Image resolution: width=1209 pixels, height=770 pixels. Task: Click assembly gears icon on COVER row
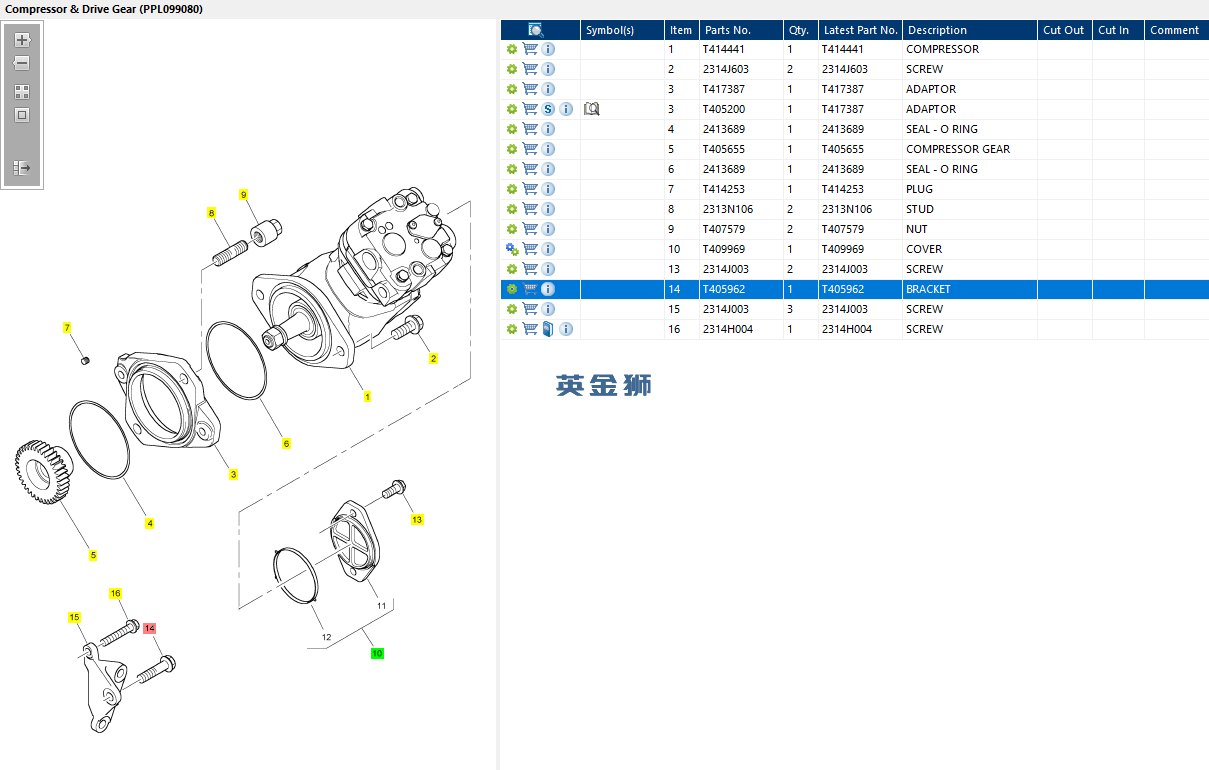pyautogui.click(x=512, y=249)
